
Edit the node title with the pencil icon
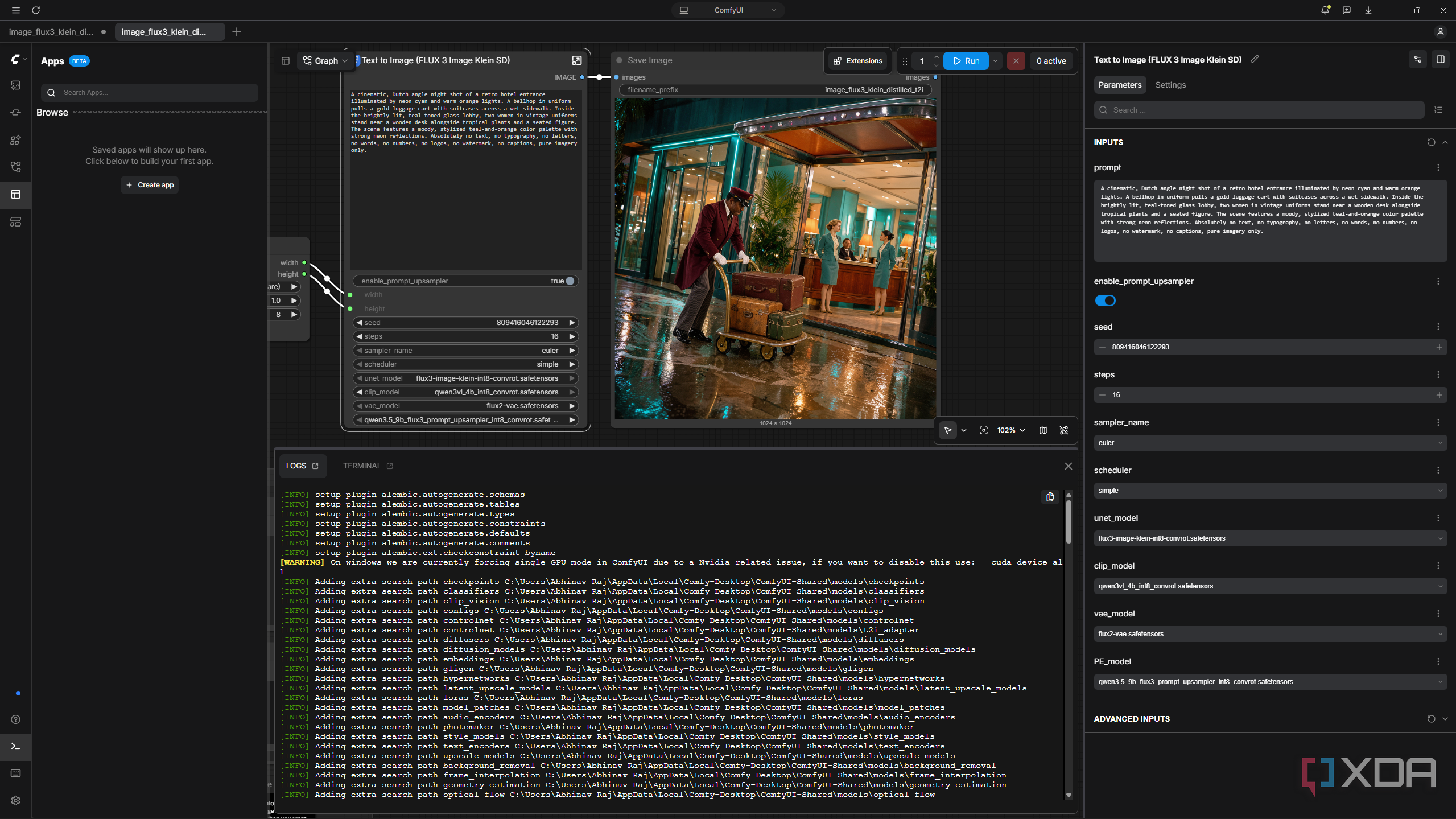[1255, 60]
